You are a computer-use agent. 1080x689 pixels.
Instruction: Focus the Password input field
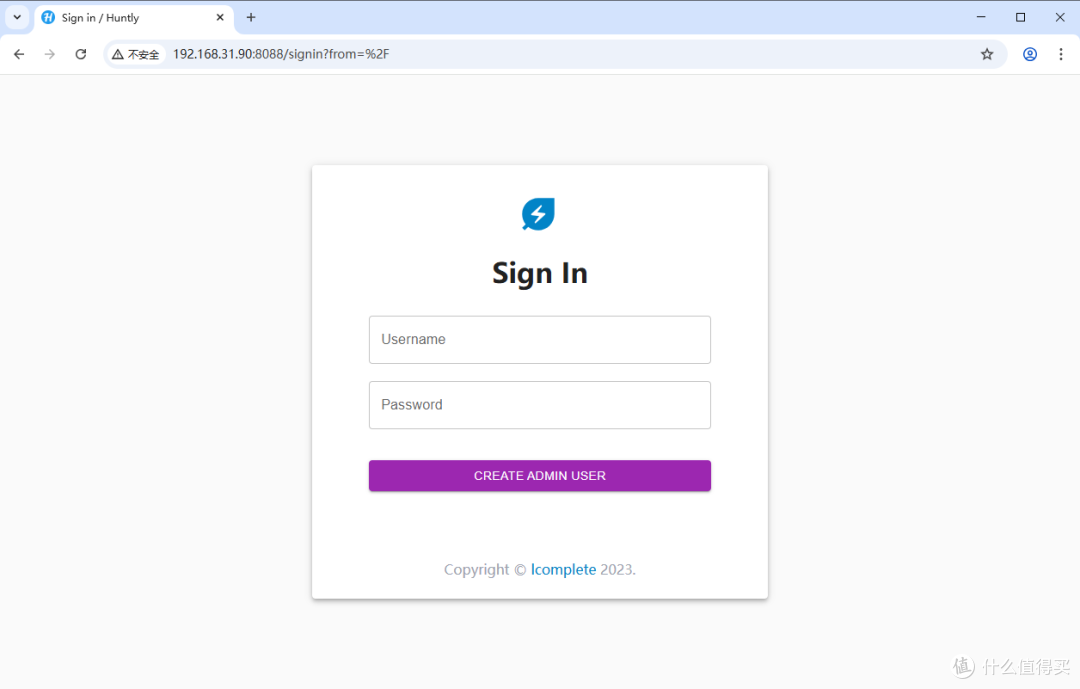tap(540, 405)
